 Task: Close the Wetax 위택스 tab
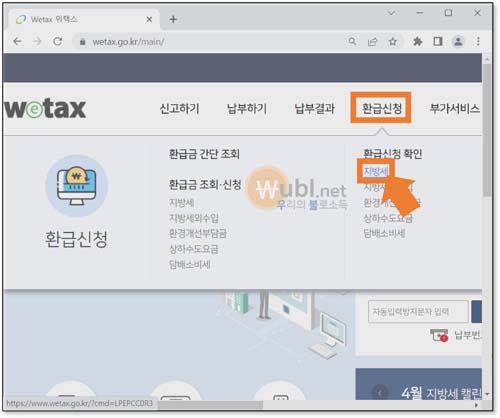[149, 19]
